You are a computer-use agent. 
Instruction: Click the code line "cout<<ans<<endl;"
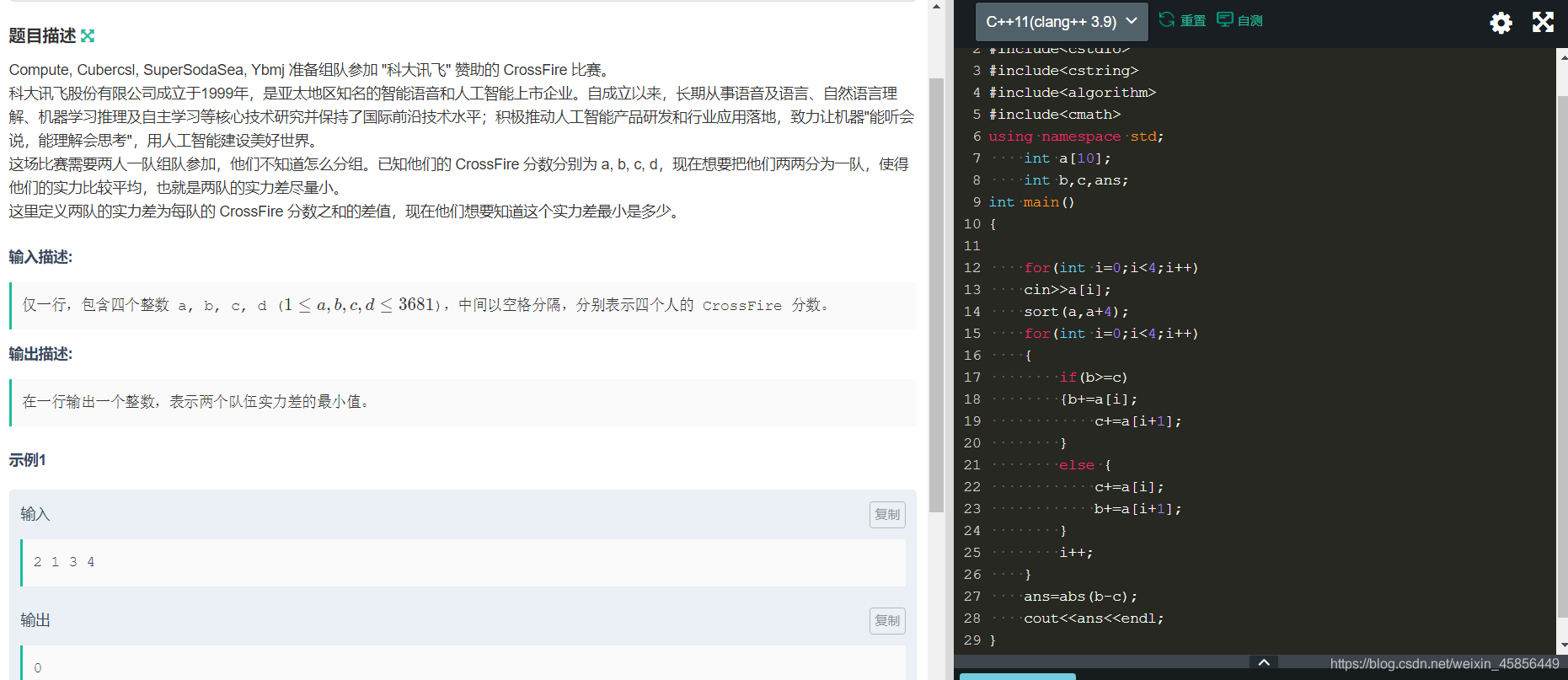coord(1094,618)
